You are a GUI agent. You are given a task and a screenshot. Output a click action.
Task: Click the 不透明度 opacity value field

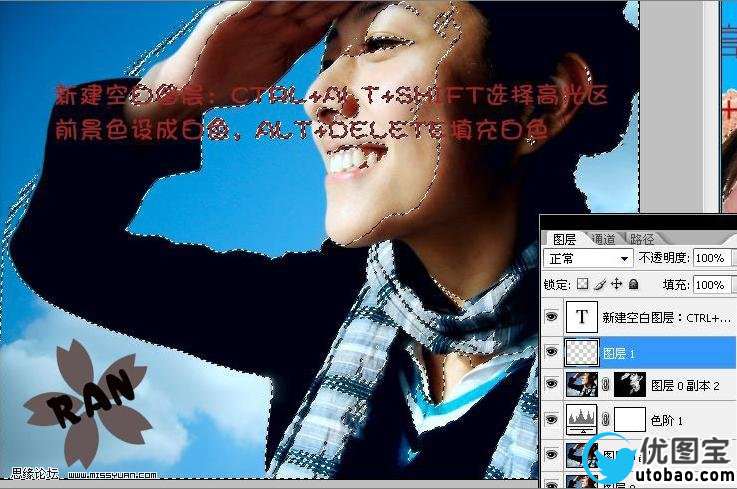713,258
